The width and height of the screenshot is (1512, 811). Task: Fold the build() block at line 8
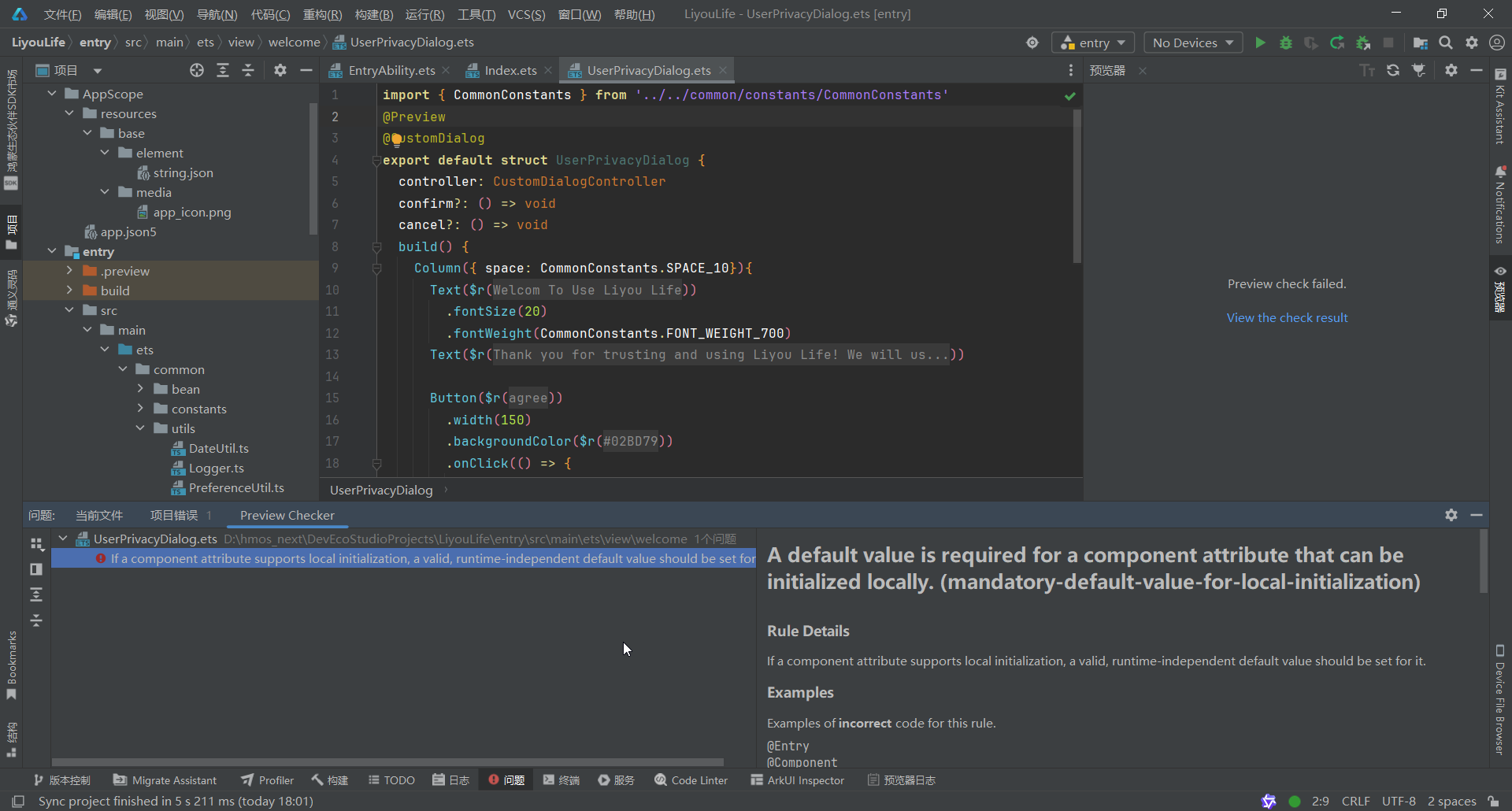(x=377, y=246)
